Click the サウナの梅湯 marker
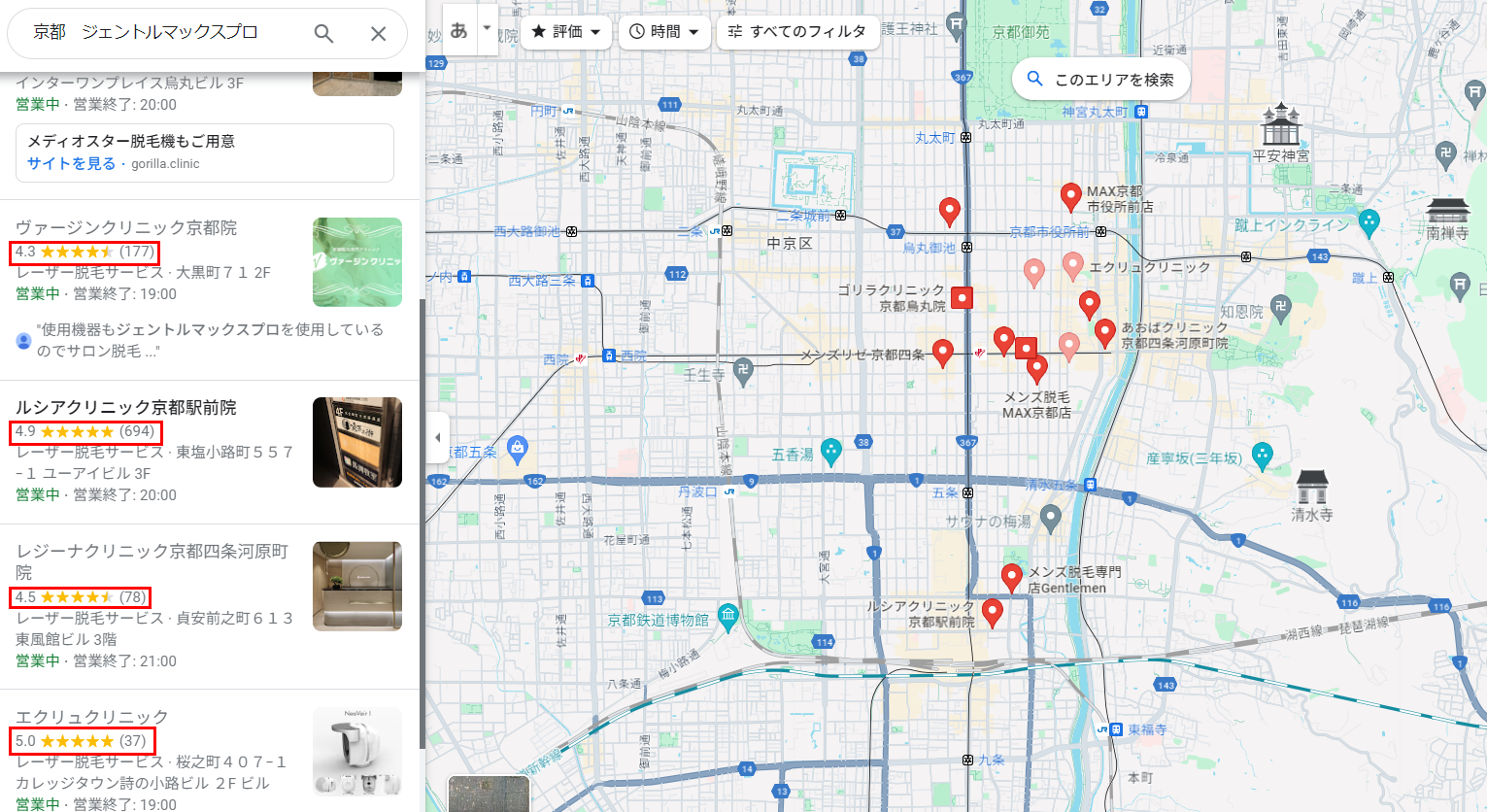The height and width of the screenshot is (812, 1487). coord(1050,520)
